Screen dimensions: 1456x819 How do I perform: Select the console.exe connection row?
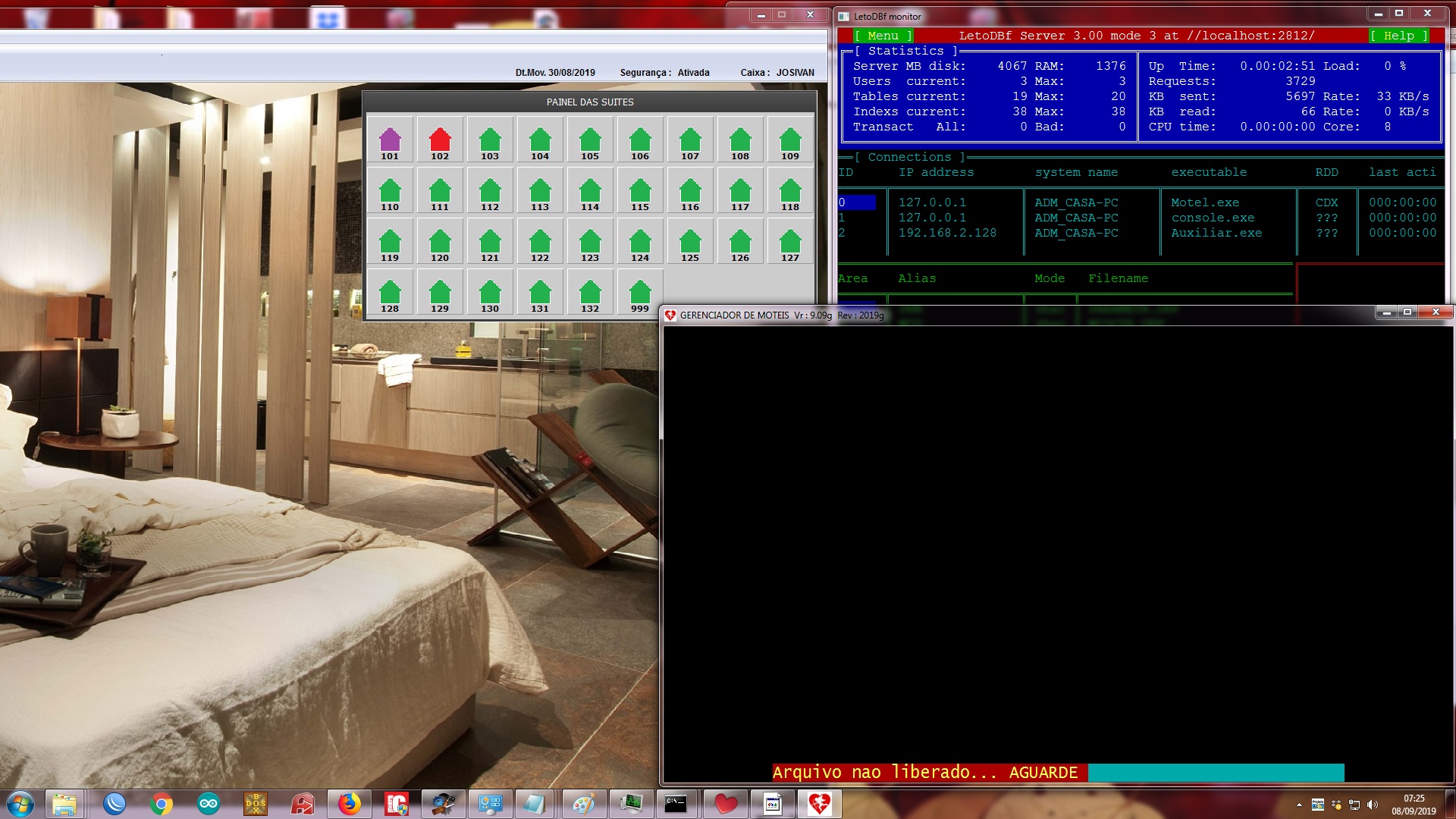(1212, 218)
